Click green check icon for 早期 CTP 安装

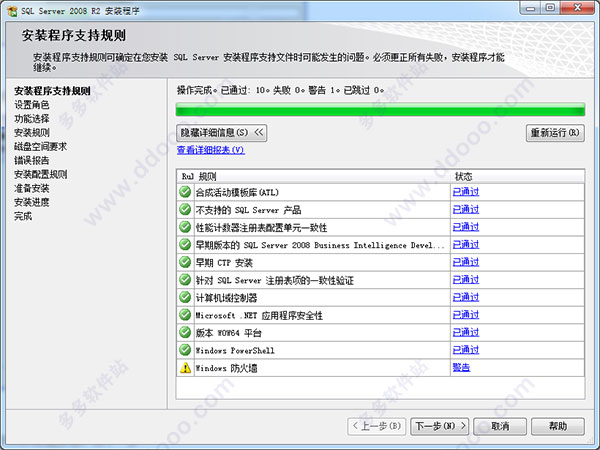pos(185,262)
